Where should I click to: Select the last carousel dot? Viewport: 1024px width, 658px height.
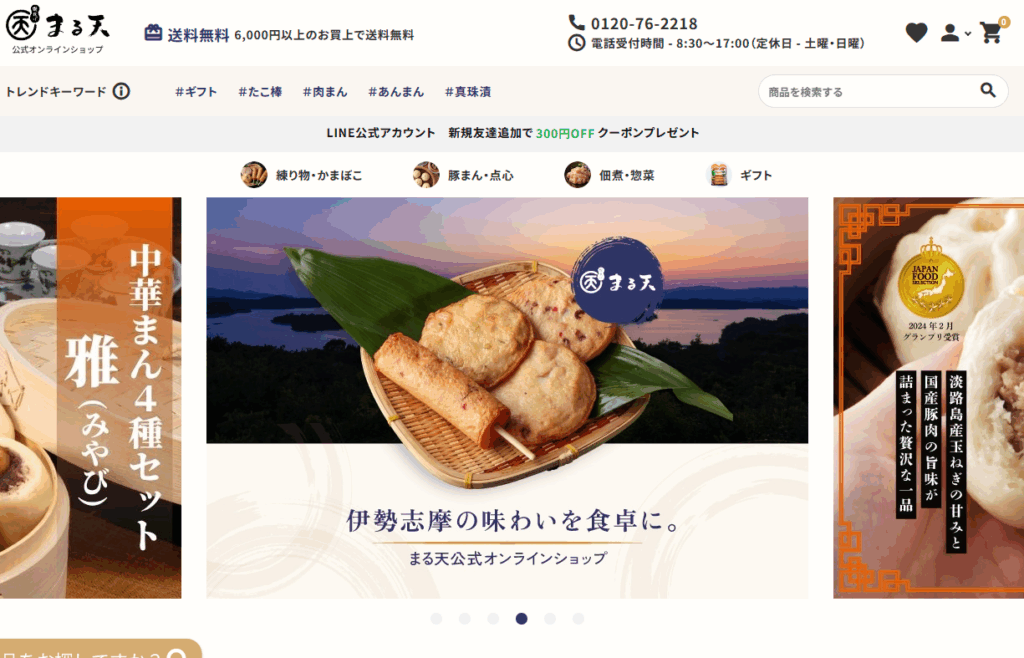[579, 619]
